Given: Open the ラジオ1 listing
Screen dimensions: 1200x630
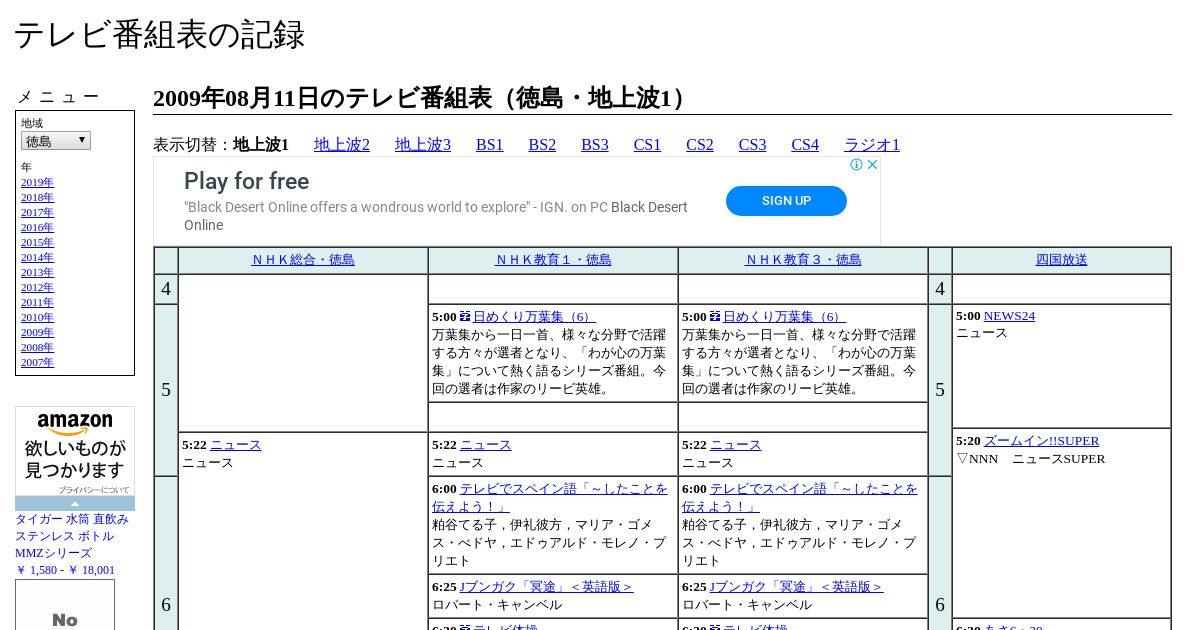Looking at the screenshot, I should pos(872,145).
